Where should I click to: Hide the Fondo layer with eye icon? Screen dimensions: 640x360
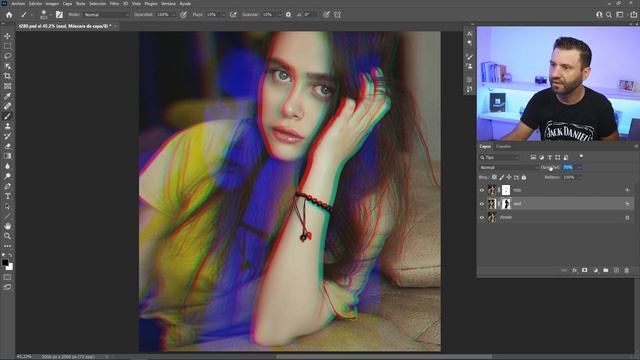tap(482, 218)
